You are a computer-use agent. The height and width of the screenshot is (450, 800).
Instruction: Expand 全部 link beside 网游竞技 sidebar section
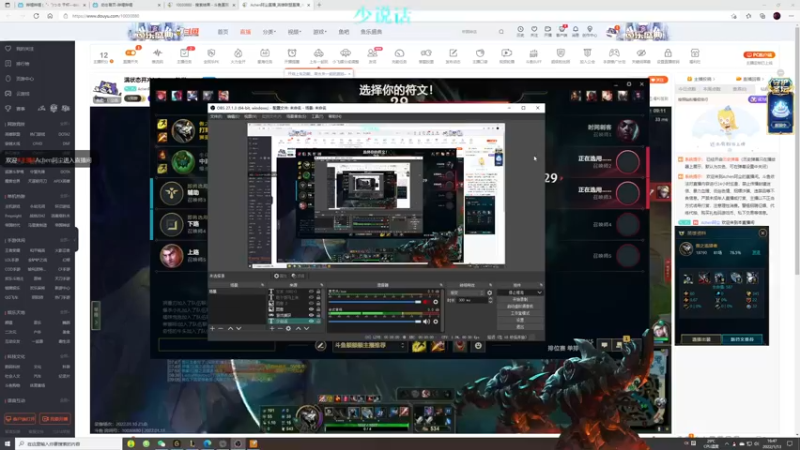click(x=65, y=124)
